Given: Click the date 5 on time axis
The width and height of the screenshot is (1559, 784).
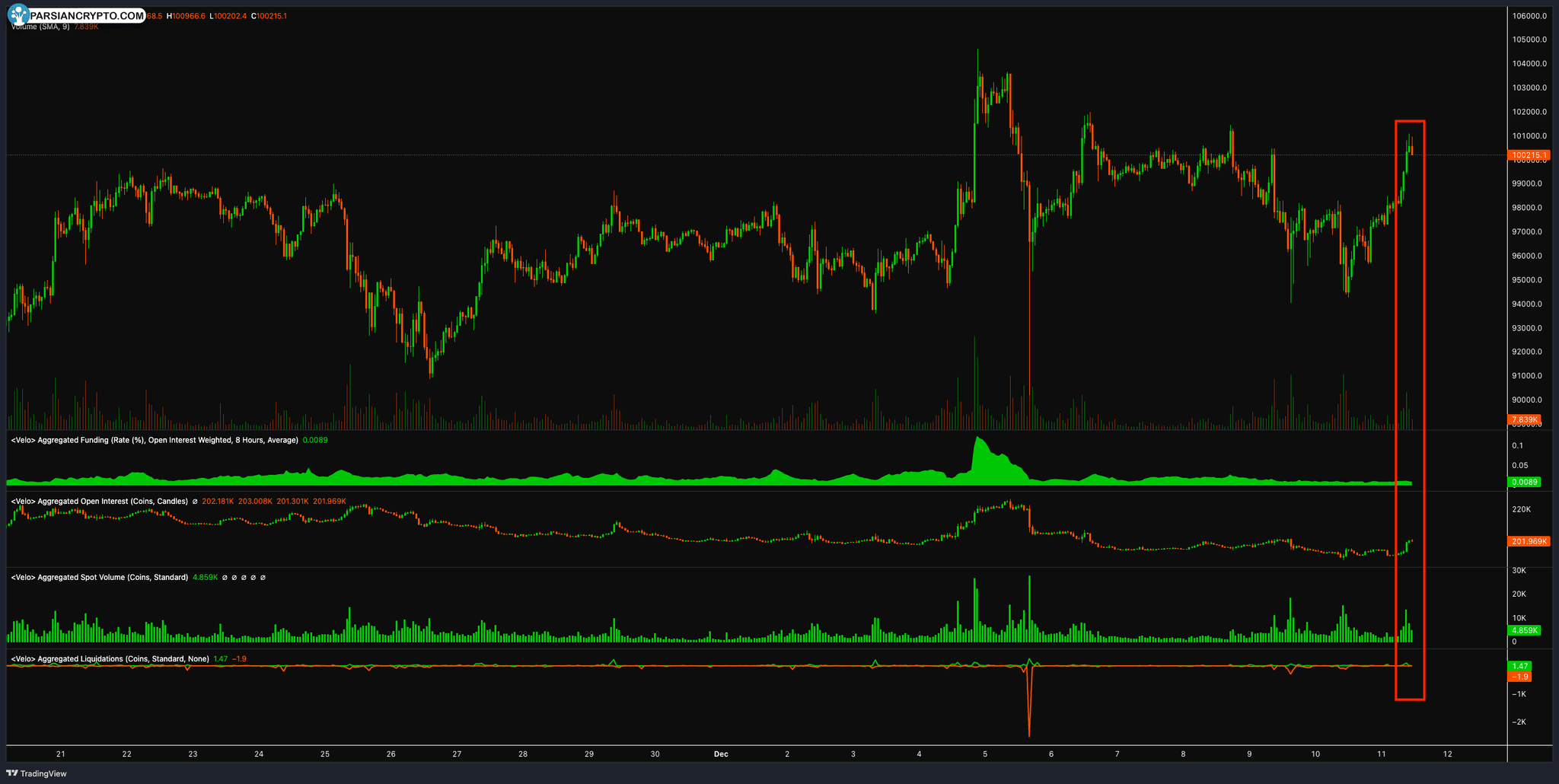Looking at the screenshot, I should click(x=985, y=754).
